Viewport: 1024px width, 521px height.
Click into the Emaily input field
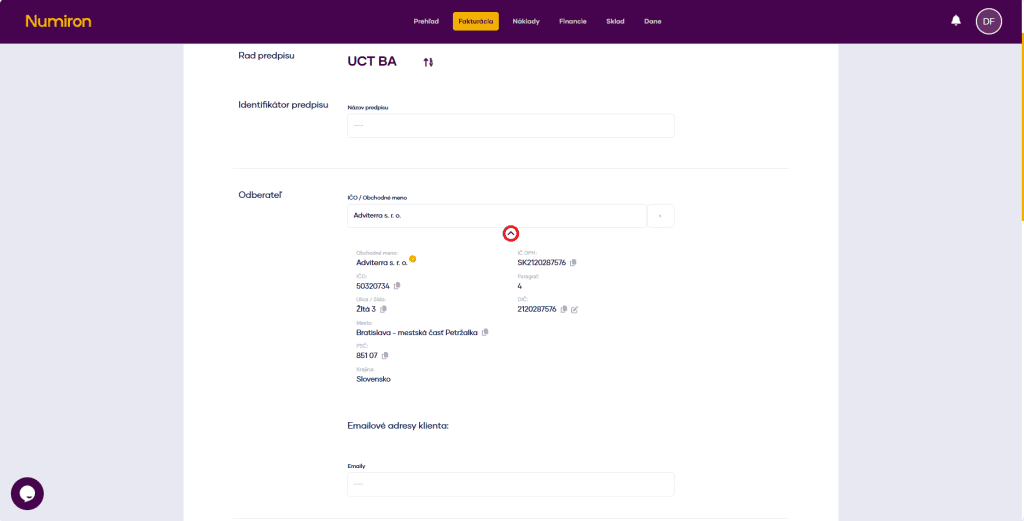click(x=510, y=484)
